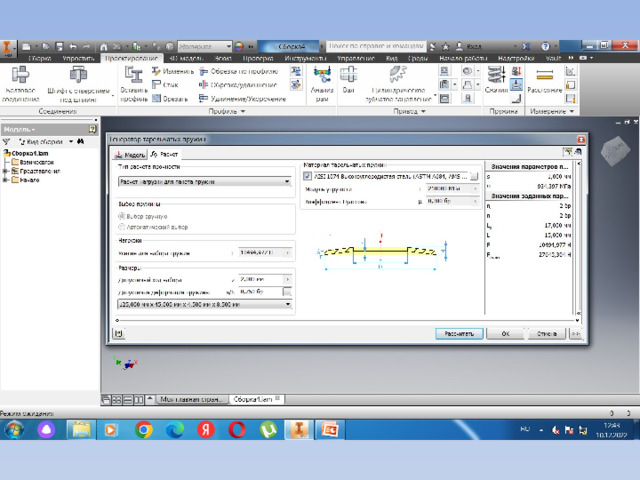Select the automatic spring selection radio button
This screenshot has height=480, width=640.
pyautogui.click(x=122, y=227)
